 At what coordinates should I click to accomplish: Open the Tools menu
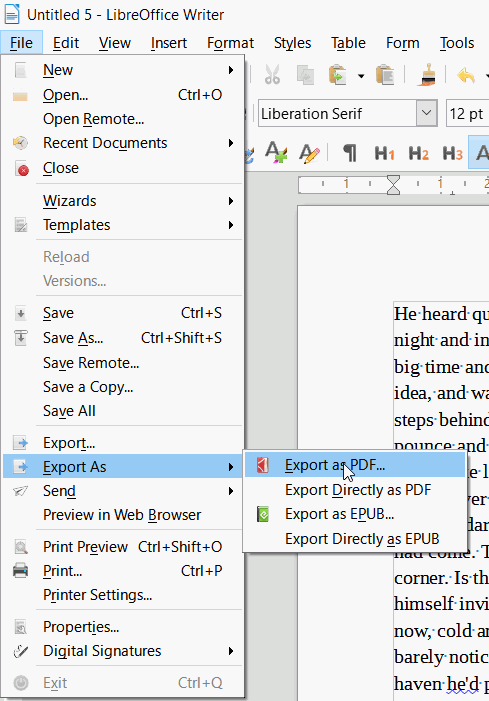pos(457,43)
